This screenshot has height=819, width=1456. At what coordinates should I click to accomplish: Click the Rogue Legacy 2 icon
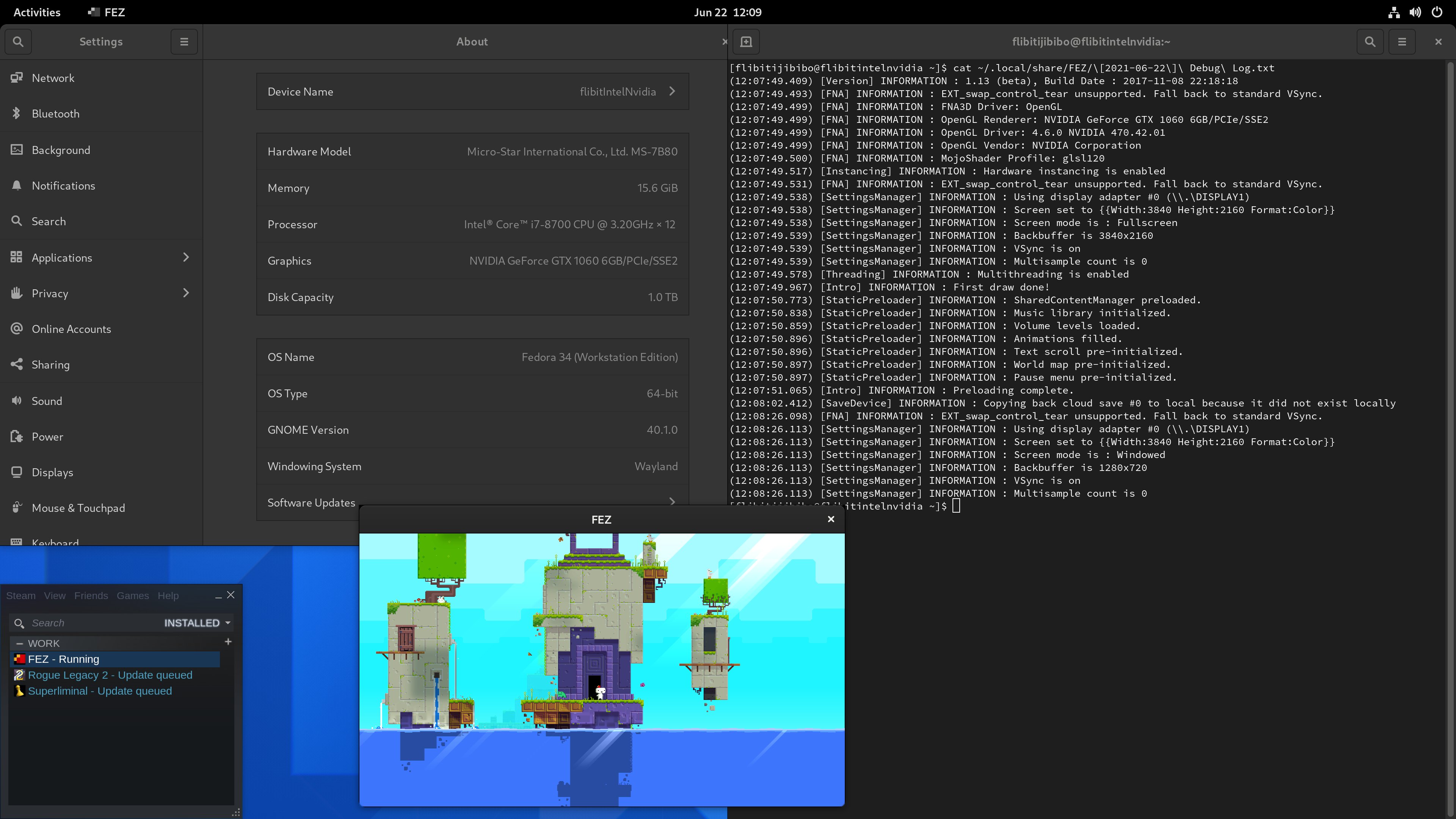click(20, 675)
